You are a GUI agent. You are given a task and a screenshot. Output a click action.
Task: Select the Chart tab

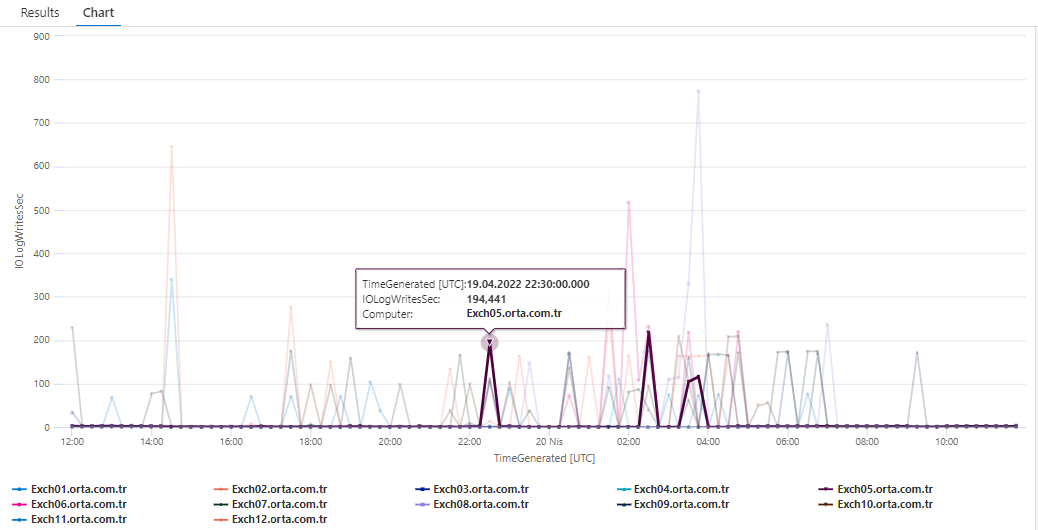[x=99, y=13]
